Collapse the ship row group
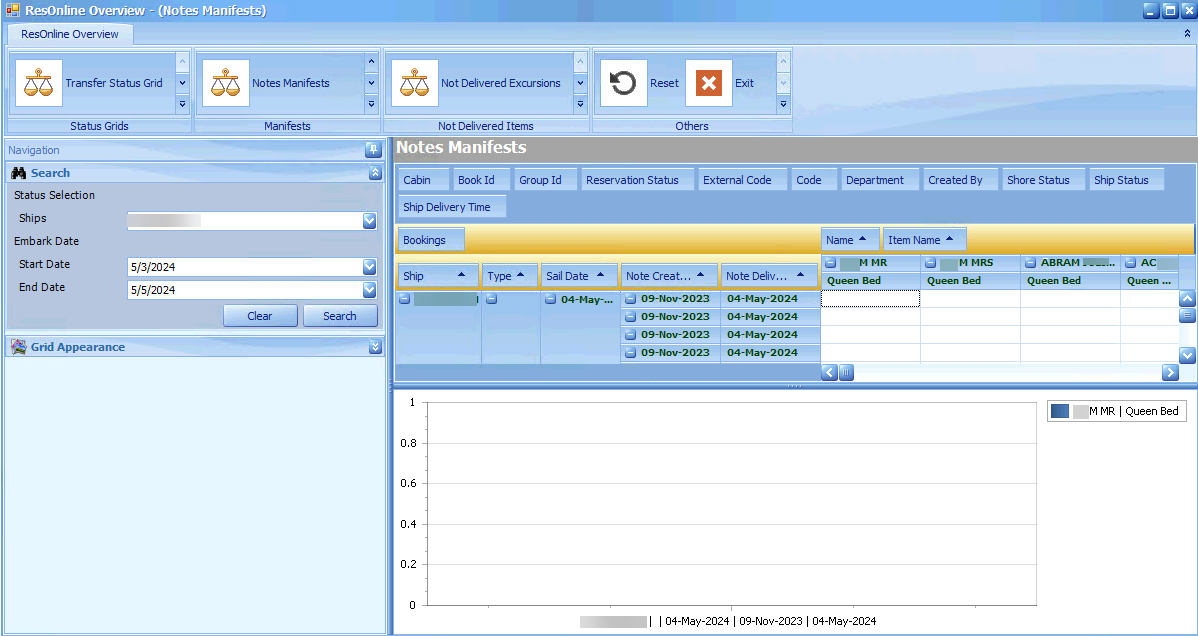This screenshot has width=1198, height=636. (x=405, y=299)
